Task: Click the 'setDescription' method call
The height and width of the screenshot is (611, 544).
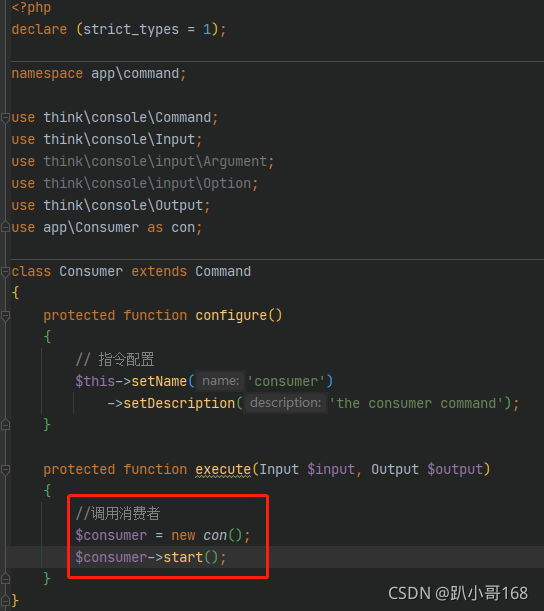Action: pyautogui.click(x=179, y=403)
